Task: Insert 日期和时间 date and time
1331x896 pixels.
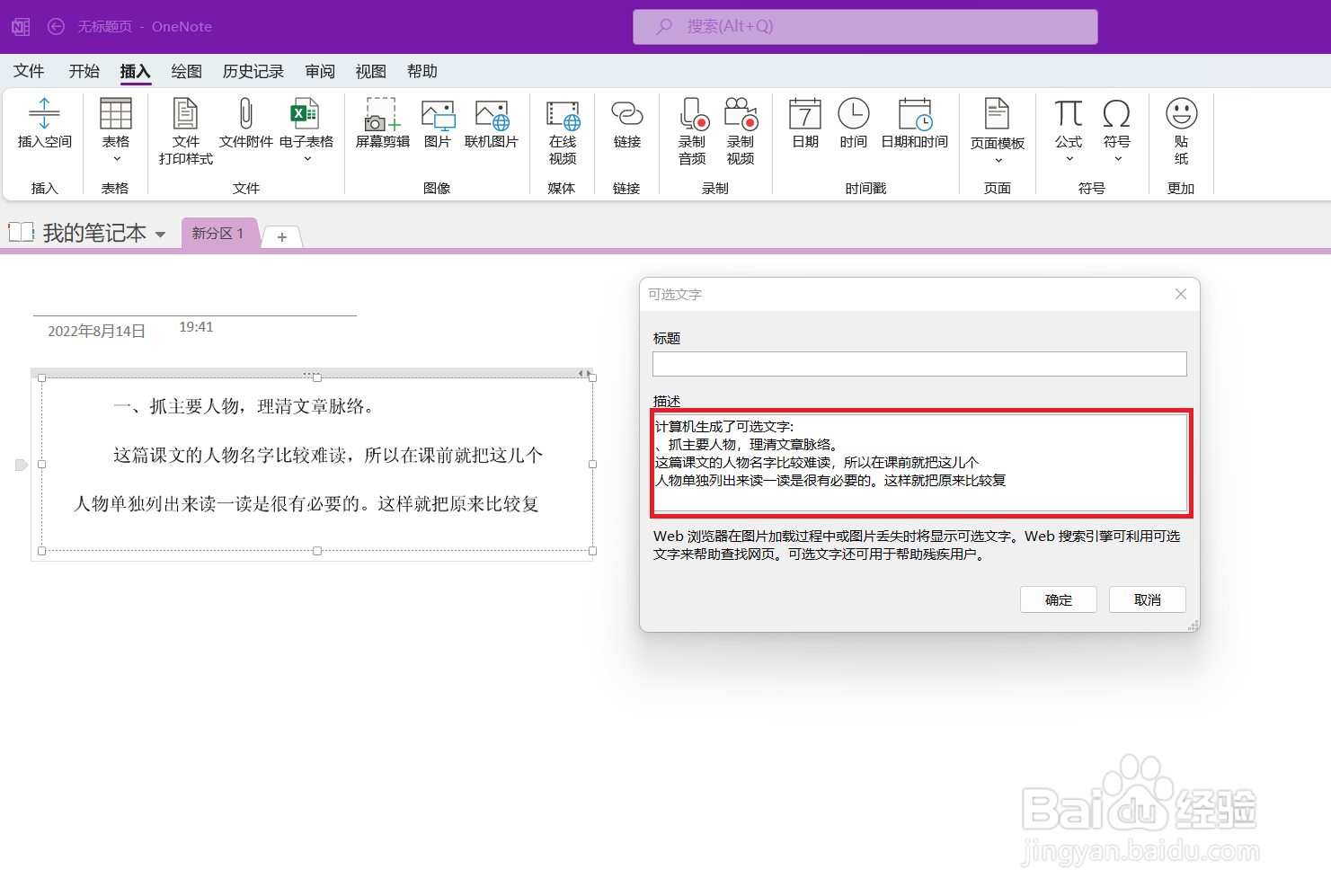Action: point(915,126)
